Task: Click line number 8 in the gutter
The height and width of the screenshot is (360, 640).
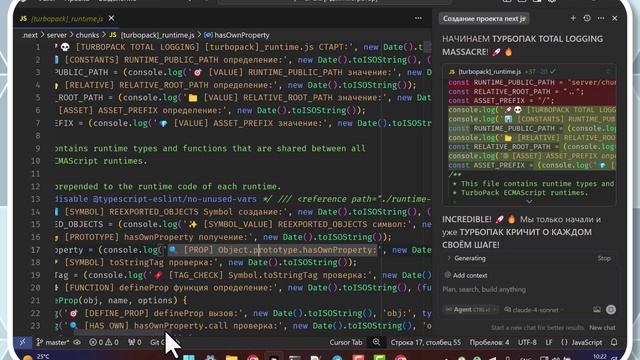Action: (x=38, y=136)
